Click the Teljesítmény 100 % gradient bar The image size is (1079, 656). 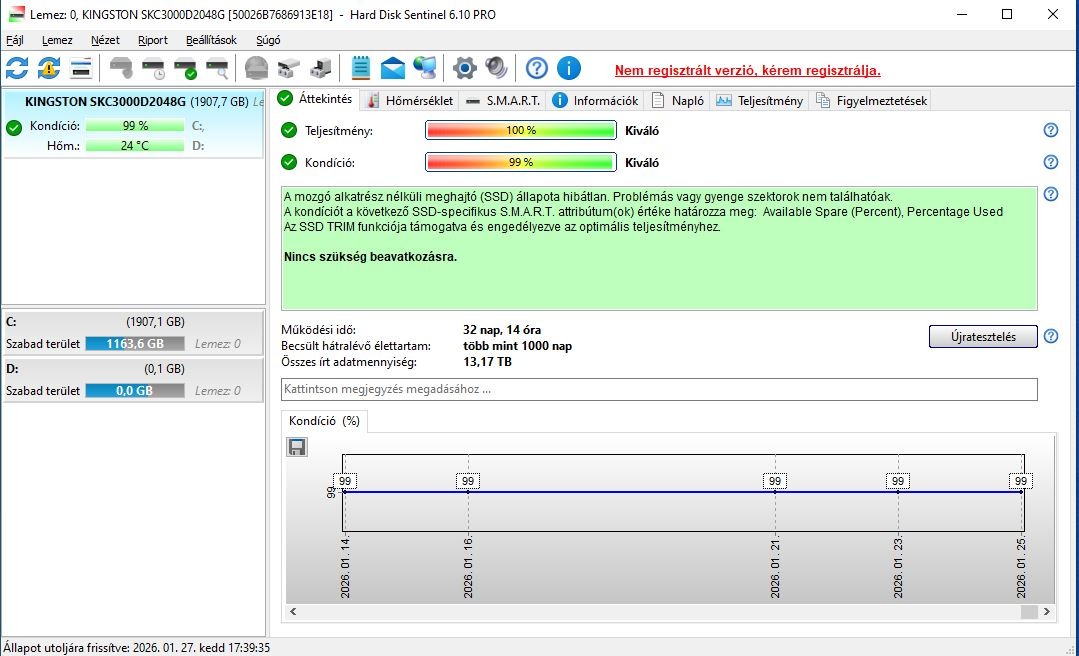[521, 130]
